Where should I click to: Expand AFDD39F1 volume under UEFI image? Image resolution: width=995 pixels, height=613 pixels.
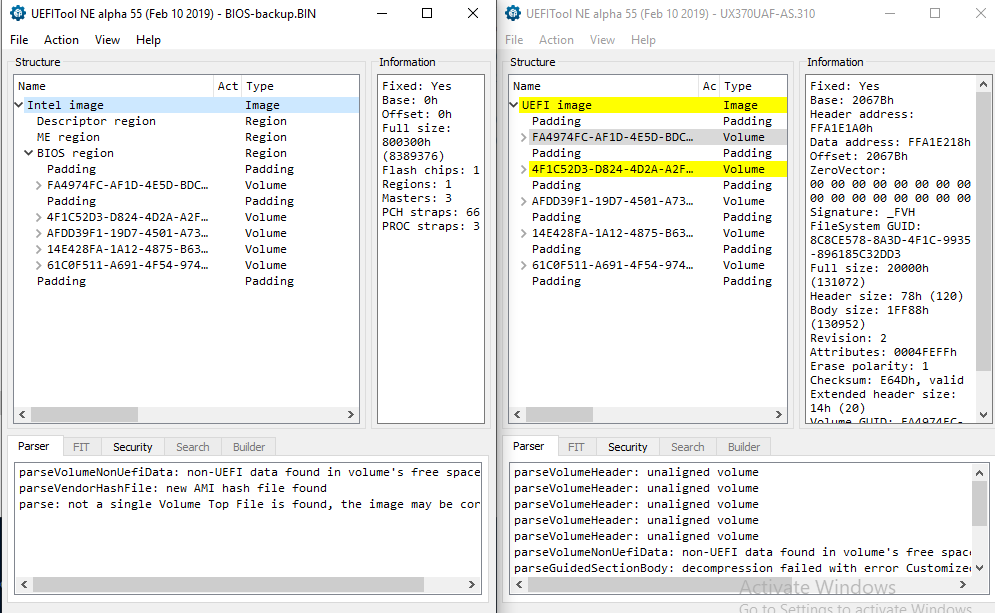[524, 201]
